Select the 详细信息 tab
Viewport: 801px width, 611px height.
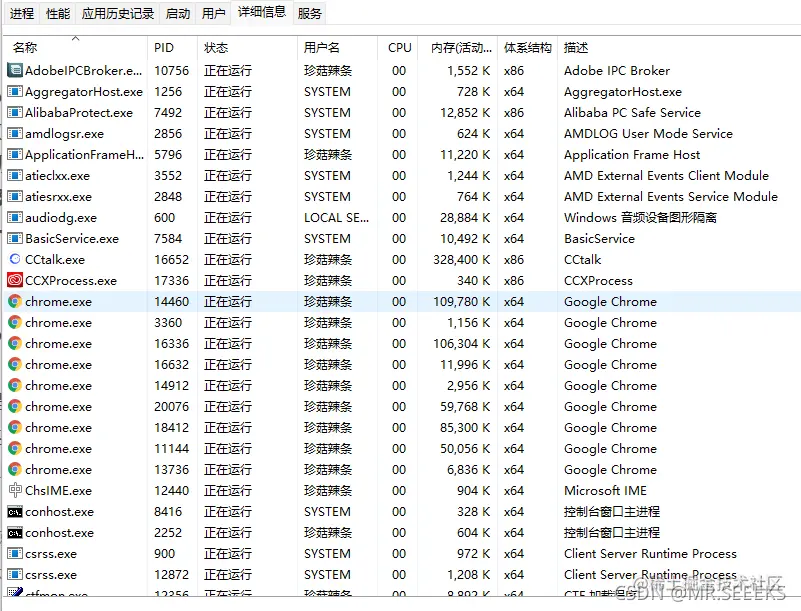(262, 12)
